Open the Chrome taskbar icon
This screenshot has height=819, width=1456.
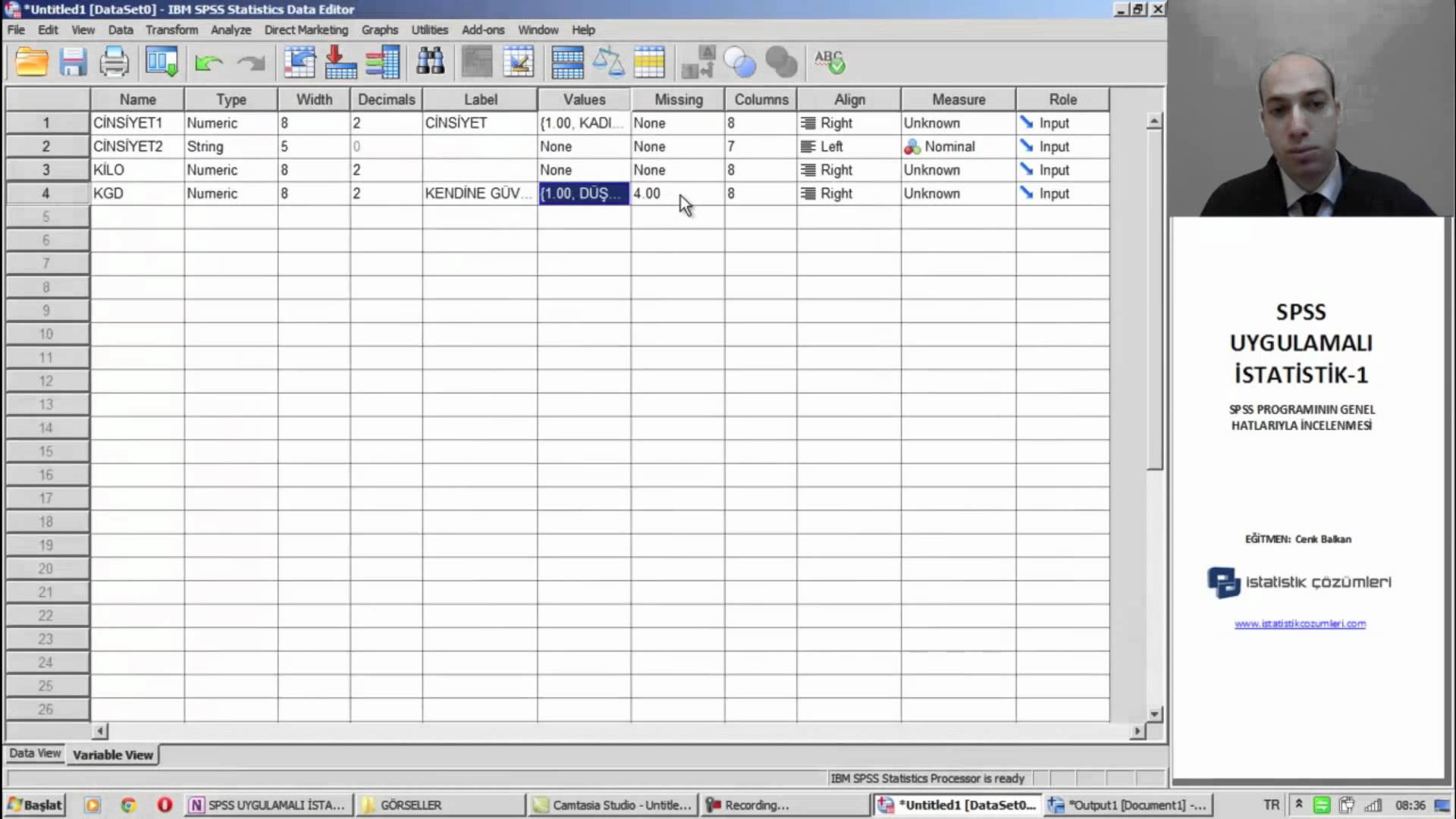coord(128,805)
